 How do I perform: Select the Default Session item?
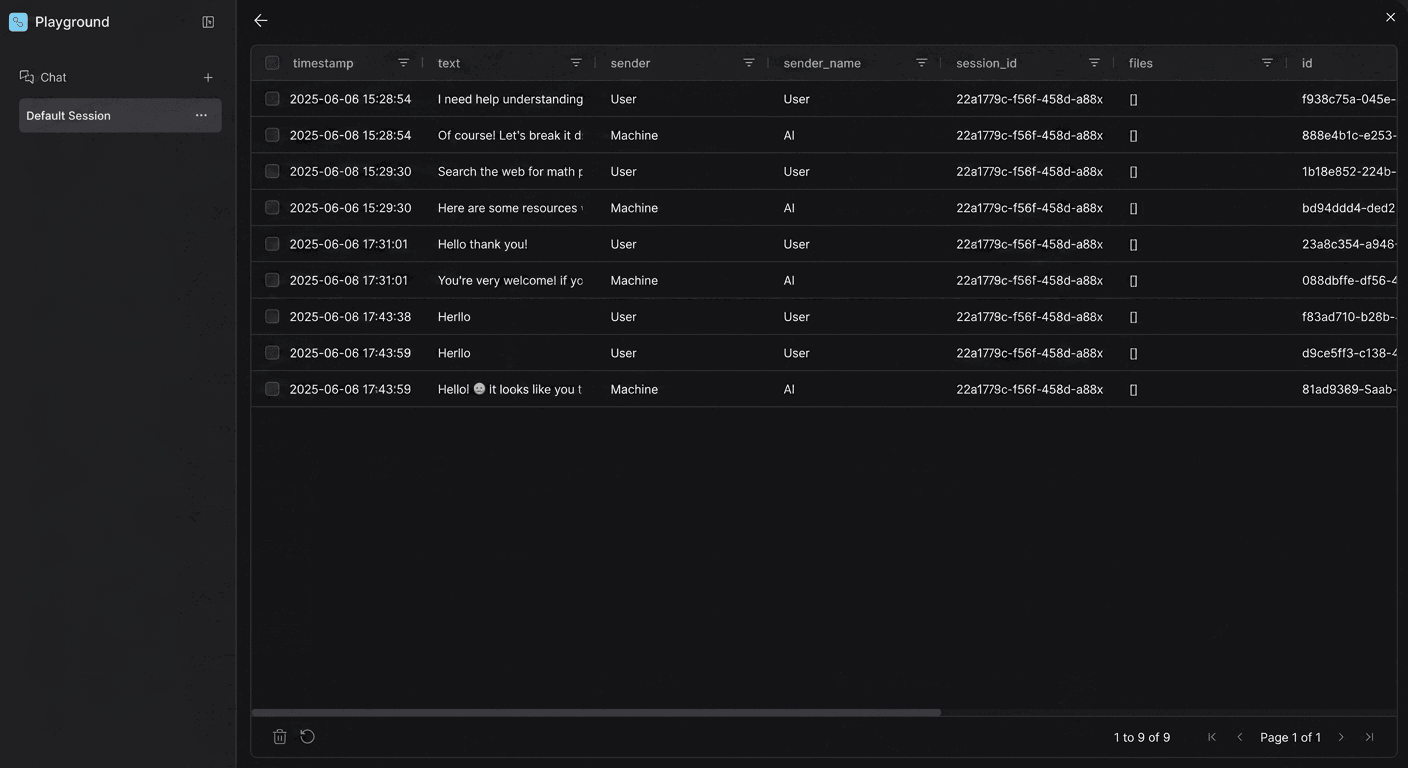click(x=120, y=115)
